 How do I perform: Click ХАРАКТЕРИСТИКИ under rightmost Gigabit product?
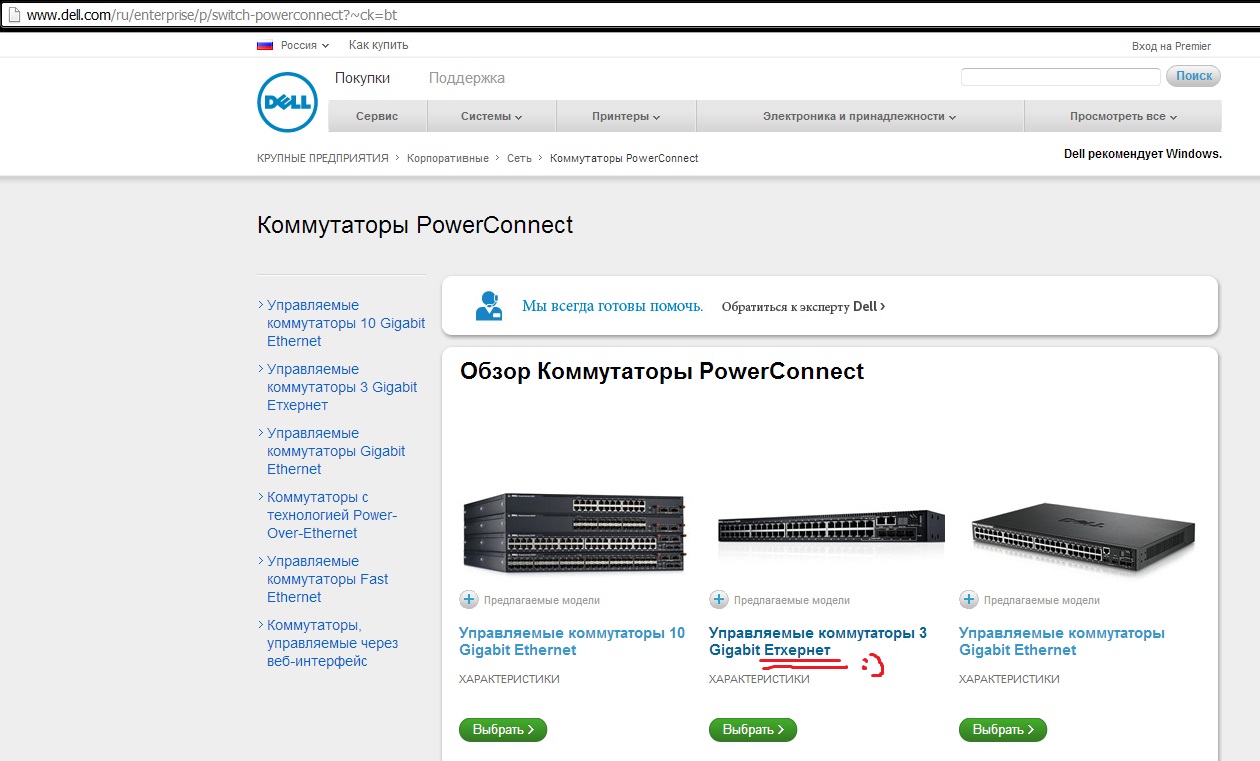tap(1009, 679)
